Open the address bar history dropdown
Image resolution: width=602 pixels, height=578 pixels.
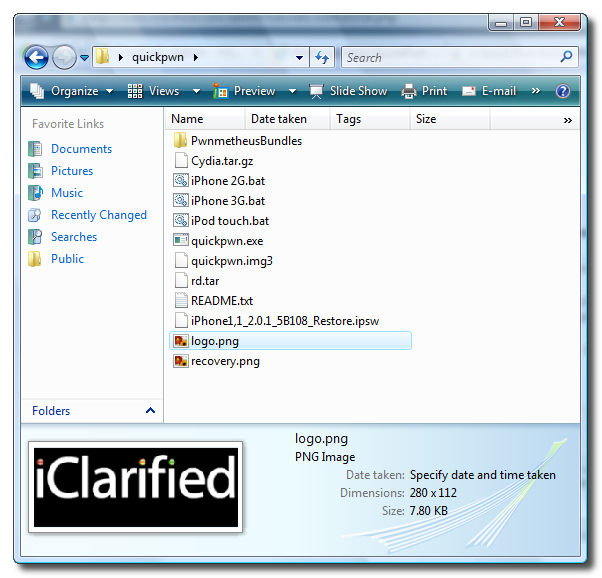pyautogui.click(x=299, y=58)
